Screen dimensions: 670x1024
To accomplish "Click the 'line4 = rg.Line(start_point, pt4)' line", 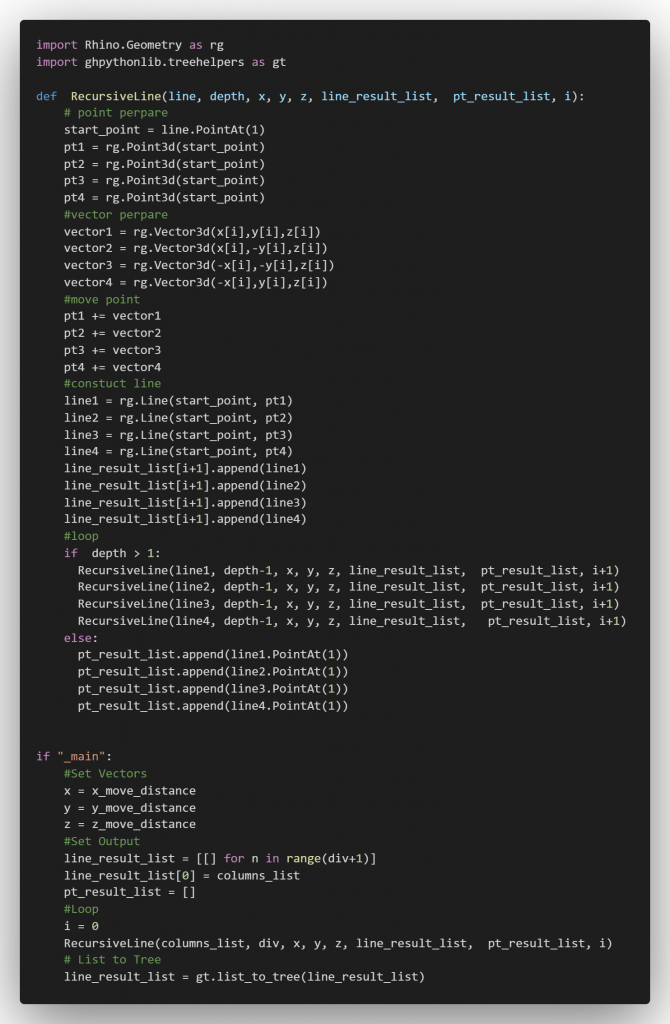I will point(178,452).
